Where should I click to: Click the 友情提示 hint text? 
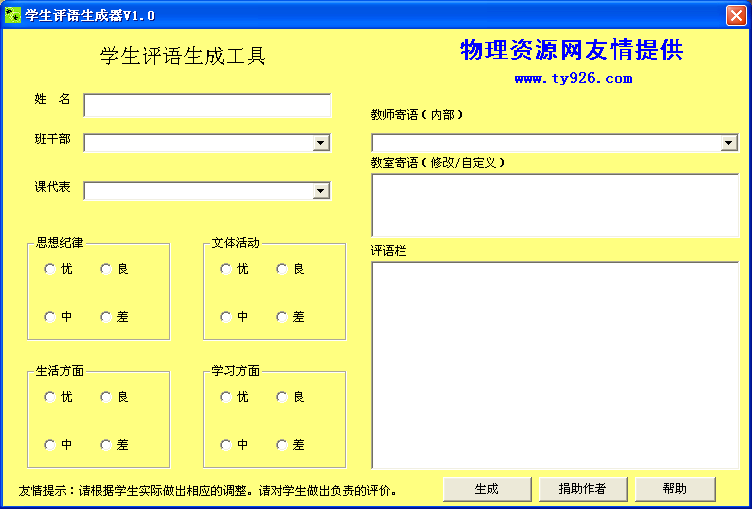pyautogui.click(x=208, y=491)
